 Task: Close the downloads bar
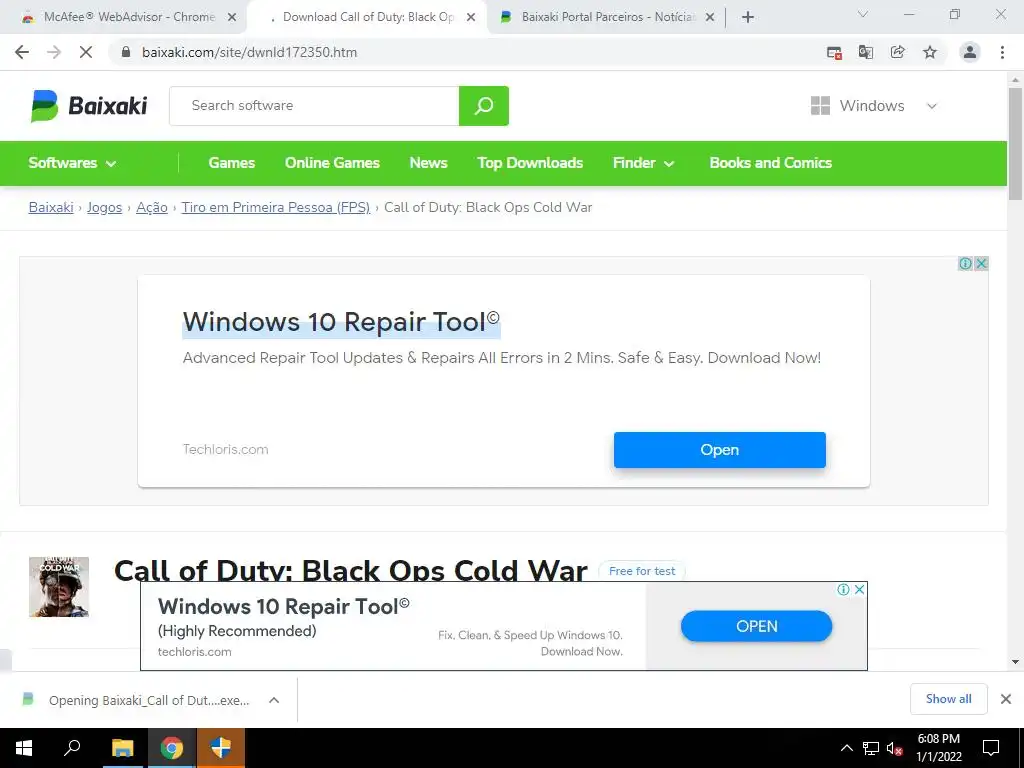[x=1006, y=699]
